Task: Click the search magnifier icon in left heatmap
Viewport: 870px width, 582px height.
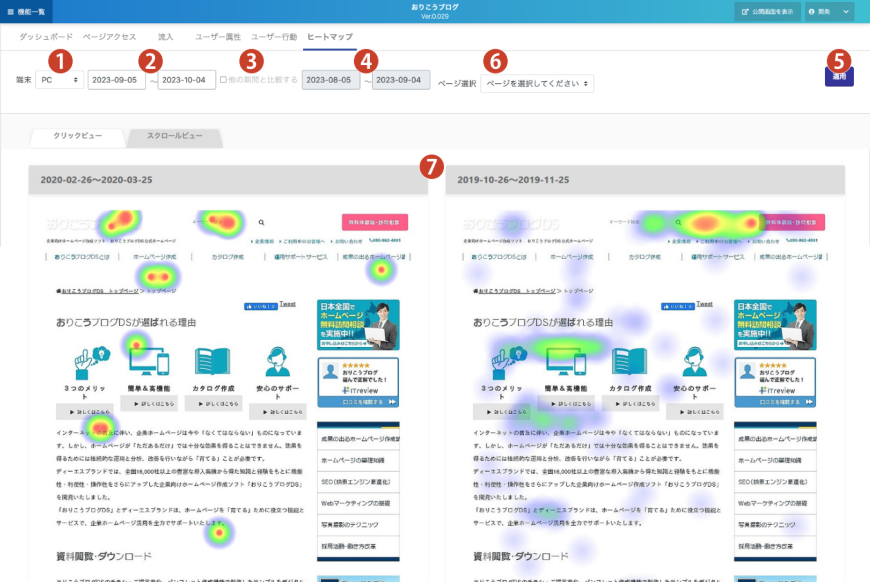Action: [x=261, y=223]
